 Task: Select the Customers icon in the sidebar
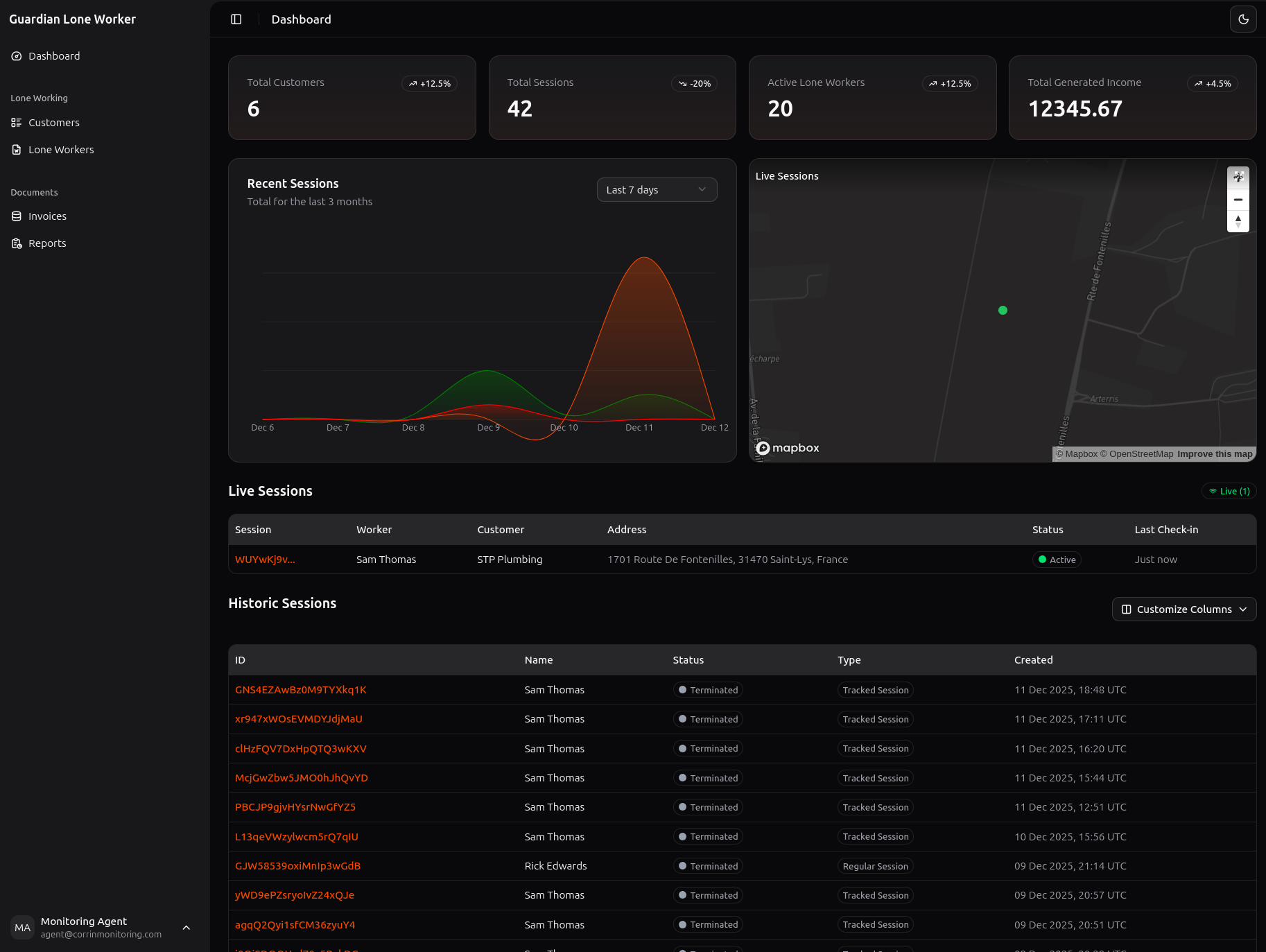(16, 122)
